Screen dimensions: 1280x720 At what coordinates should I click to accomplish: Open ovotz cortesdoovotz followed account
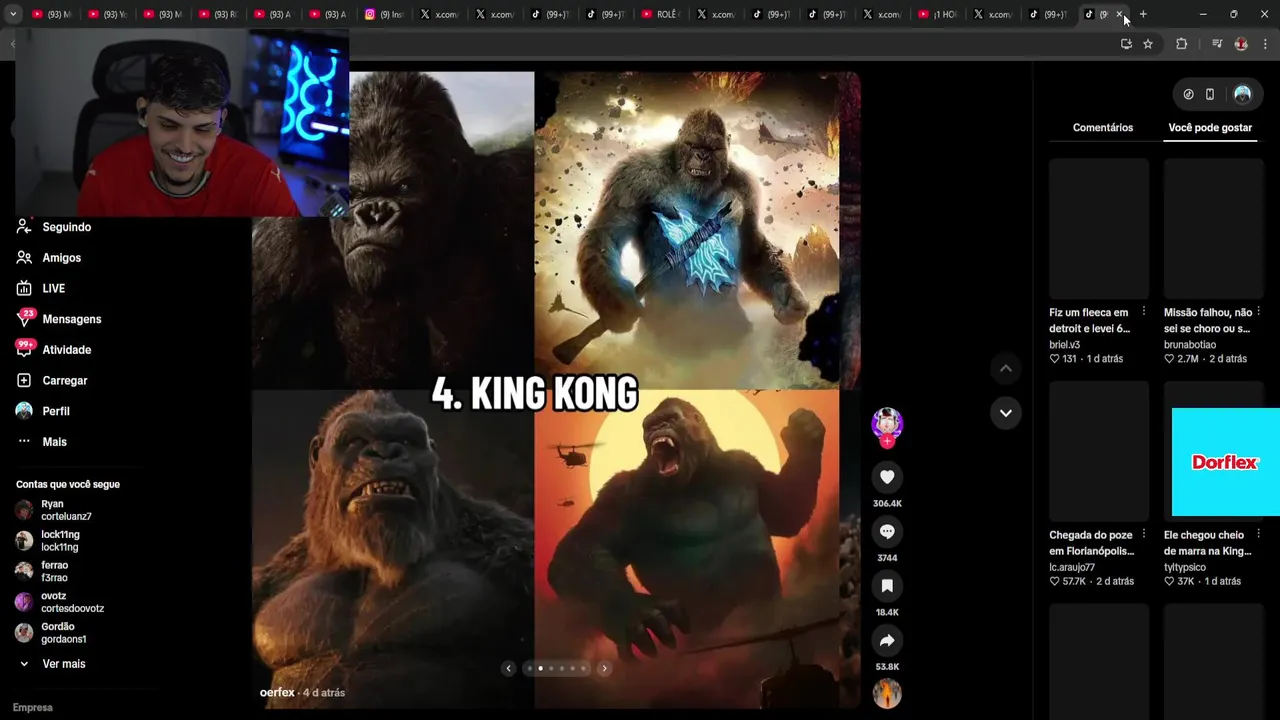[x=60, y=602]
